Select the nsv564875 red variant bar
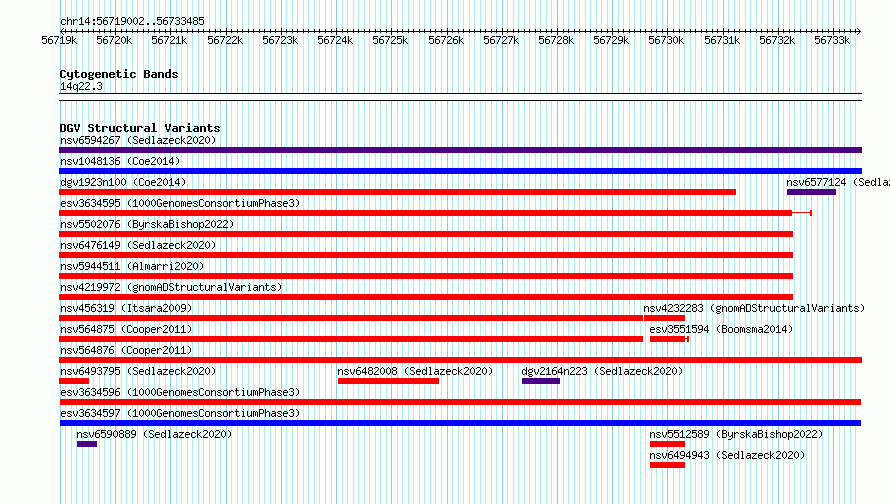The width and height of the screenshot is (890, 504). coord(351,339)
